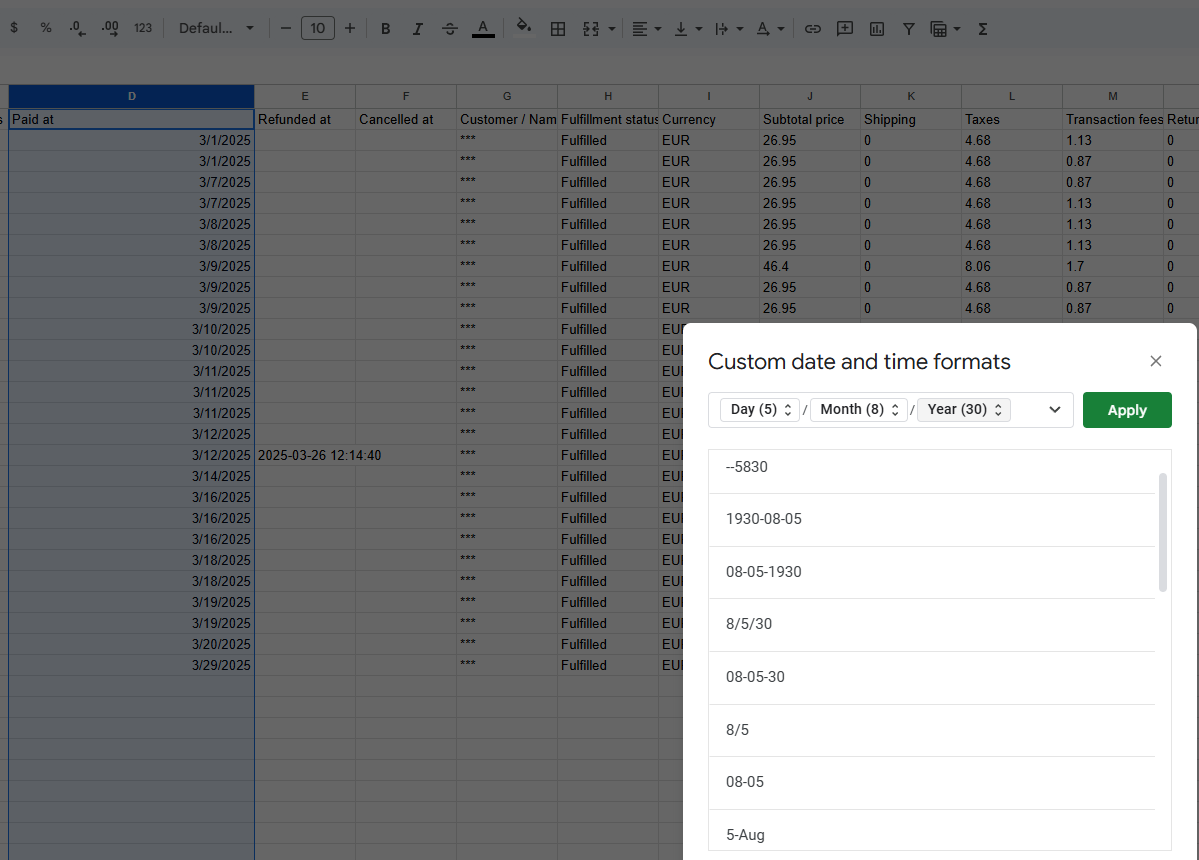Expand the format field dropdown arrow

click(x=1054, y=410)
